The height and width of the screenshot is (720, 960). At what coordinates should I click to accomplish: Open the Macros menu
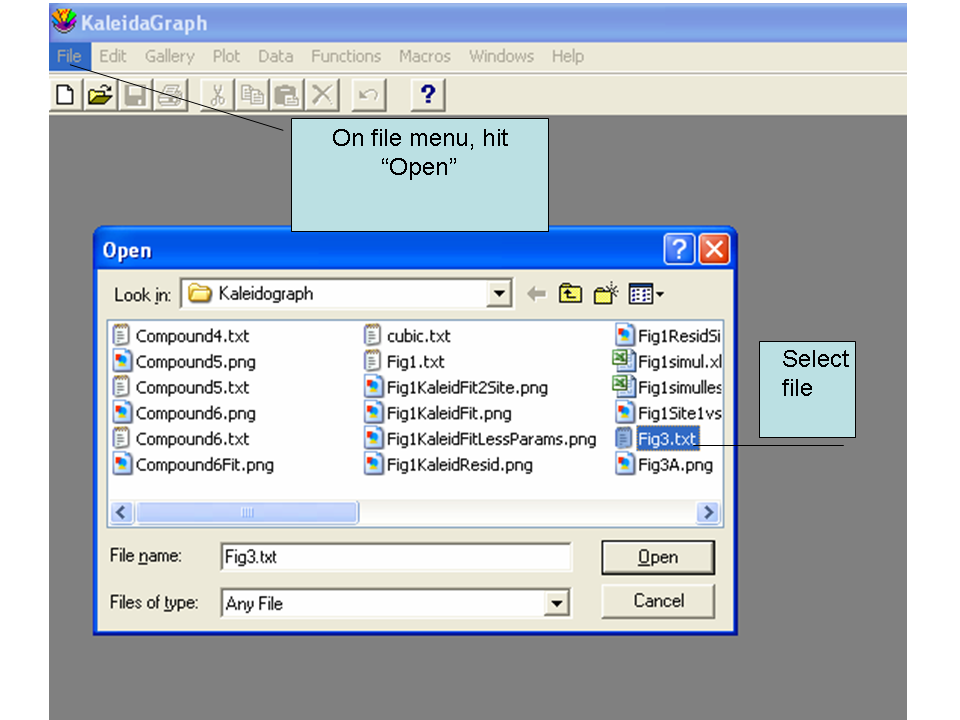point(425,56)
